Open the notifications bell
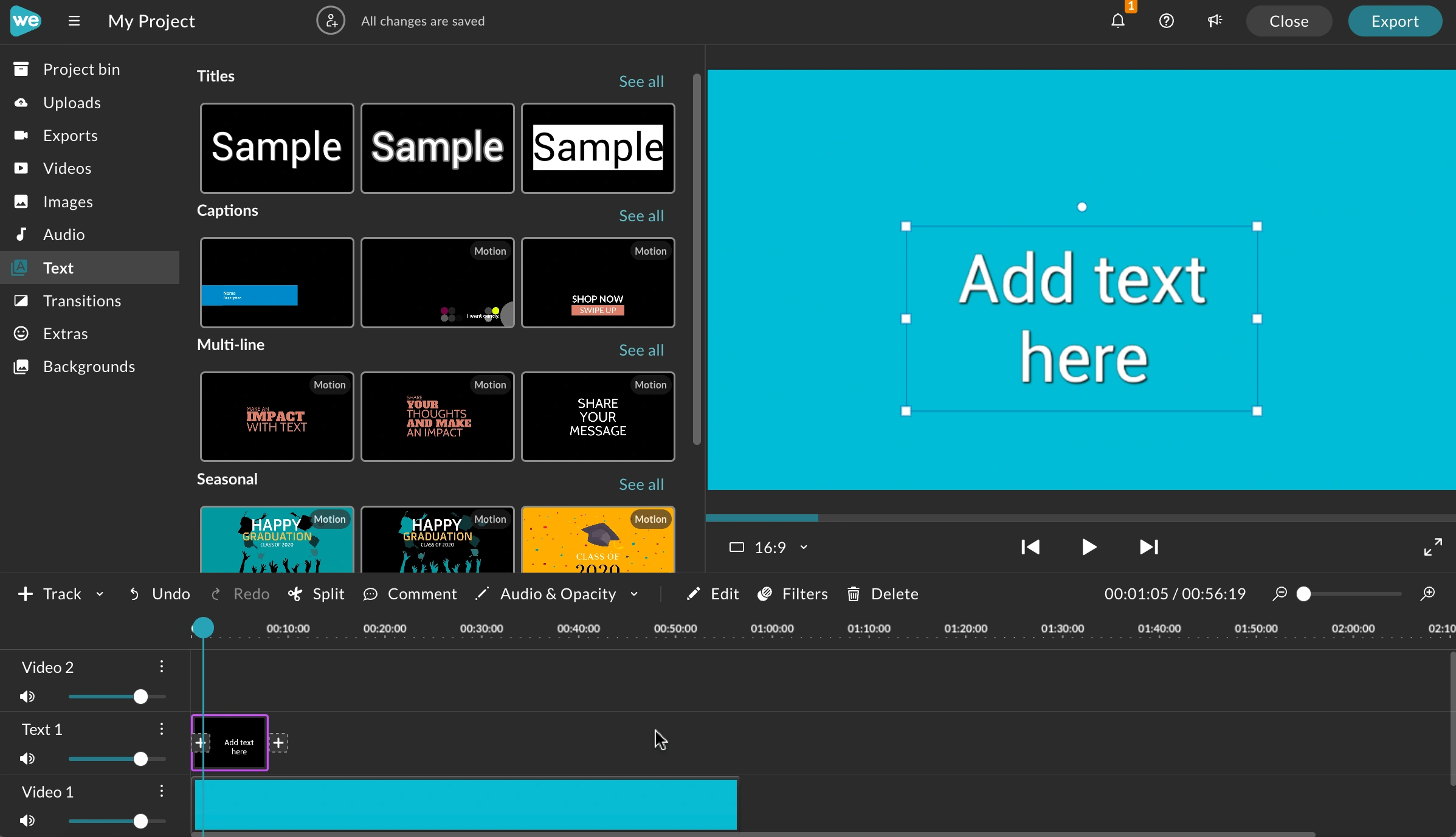The image size is (1456, 837). [1118, 21]
